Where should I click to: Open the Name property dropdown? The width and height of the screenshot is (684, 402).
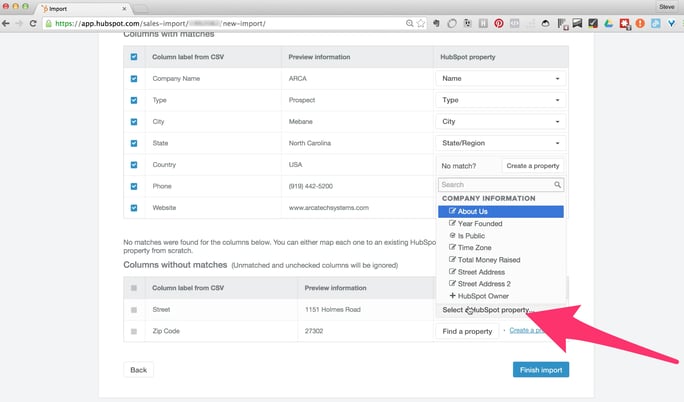(x=500, y=78)
